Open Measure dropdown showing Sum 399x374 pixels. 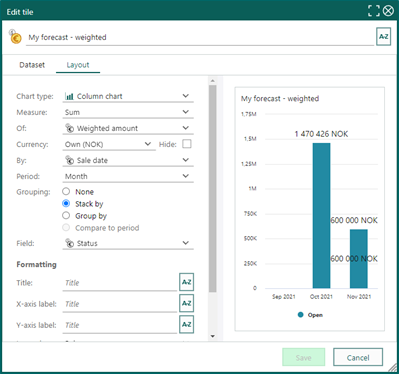coord(128,112)
